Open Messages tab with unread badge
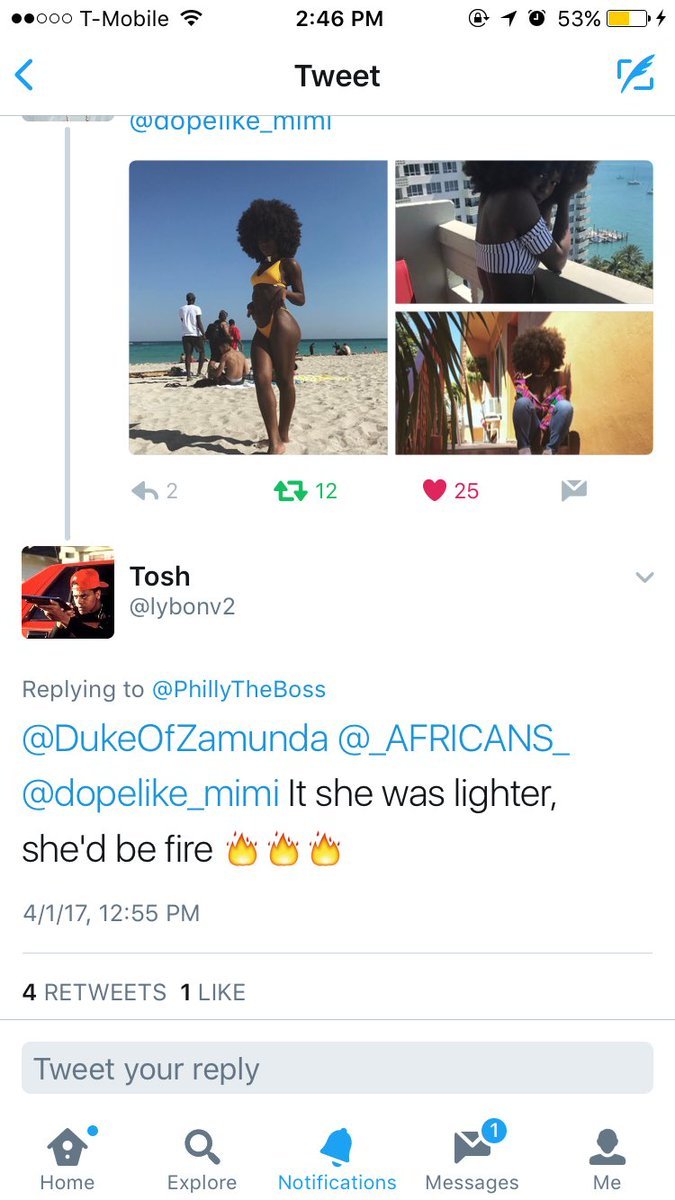The width and height of the screenshot is (675, 1200). (x=472, y=1158)
